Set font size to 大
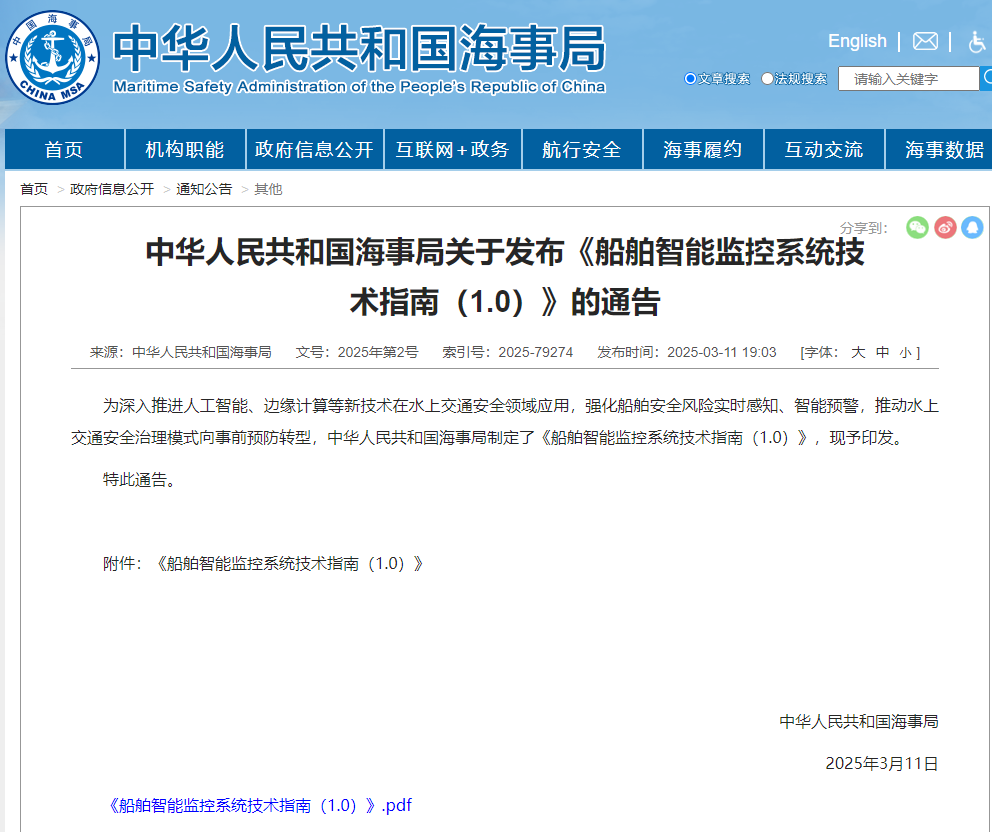992x832 pixels. point(858,352)
